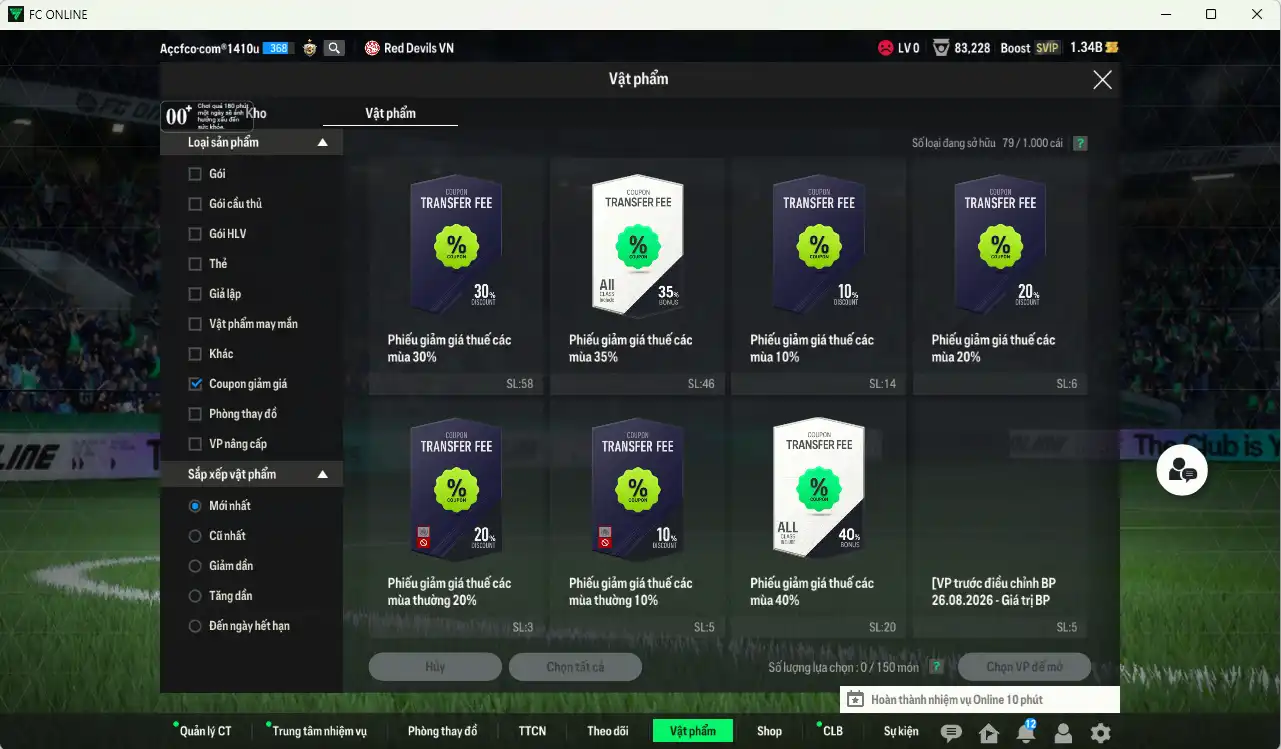Collapse the Loại sản phẩm section

point(322,143)
